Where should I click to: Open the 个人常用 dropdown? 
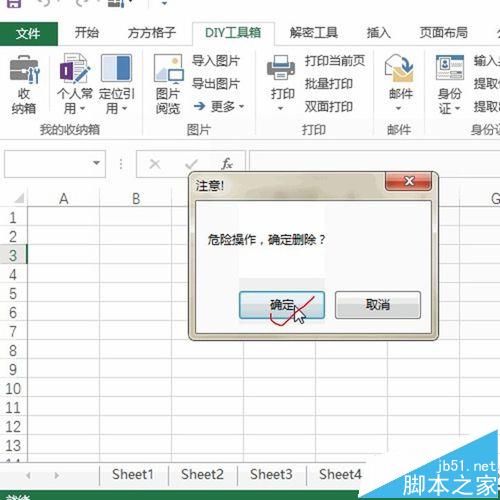point(74,85)
